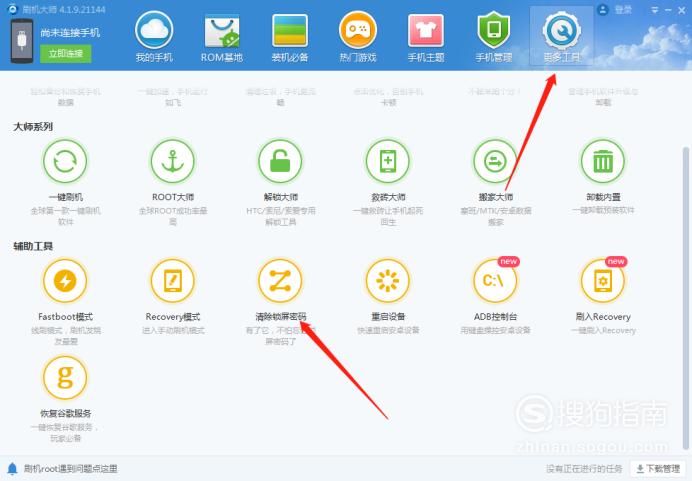
Task: Click the 立即连接 connect button
Action: click(x=66, y=53)
